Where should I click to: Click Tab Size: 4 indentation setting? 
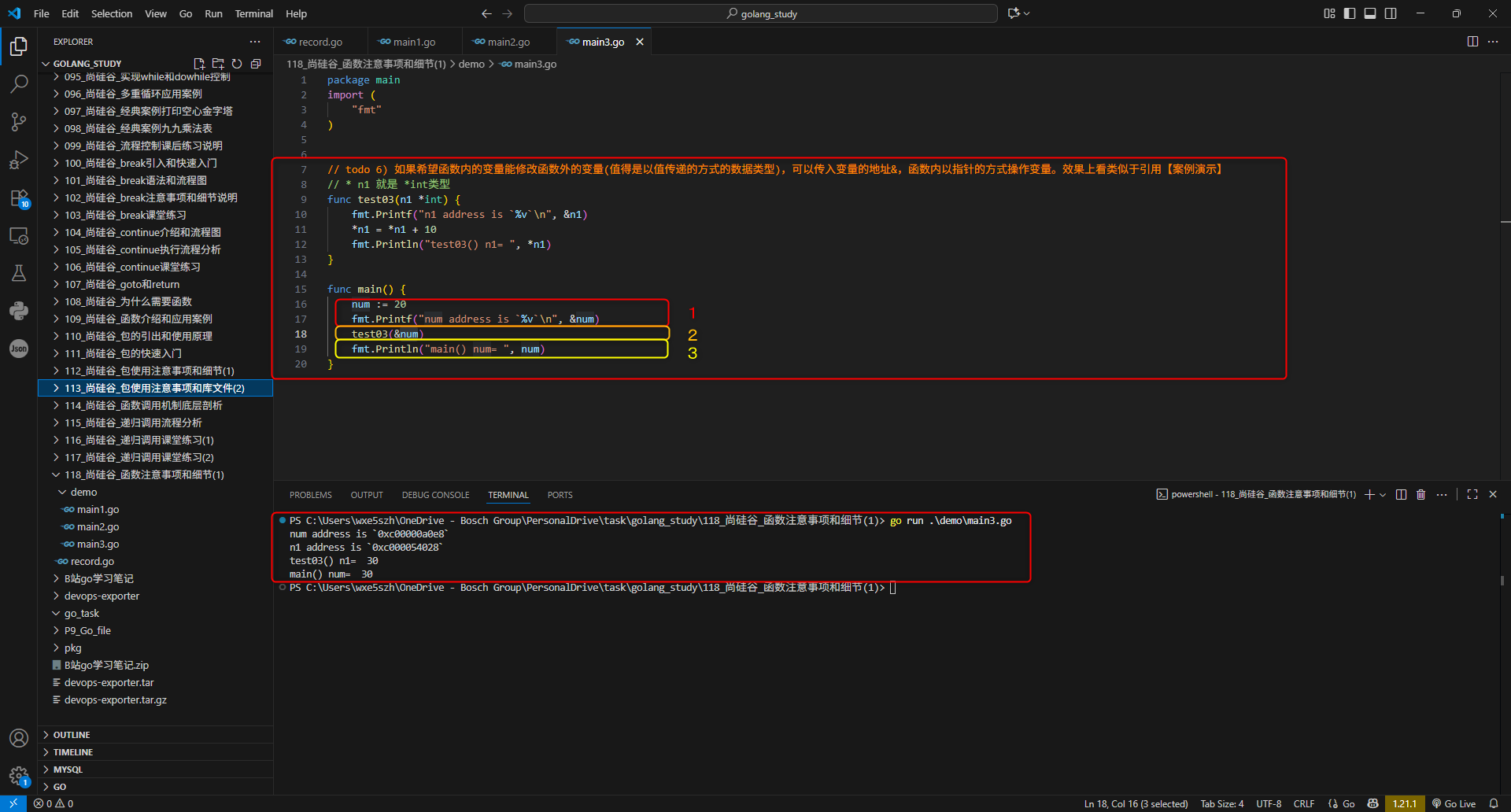coord(1222,804)
